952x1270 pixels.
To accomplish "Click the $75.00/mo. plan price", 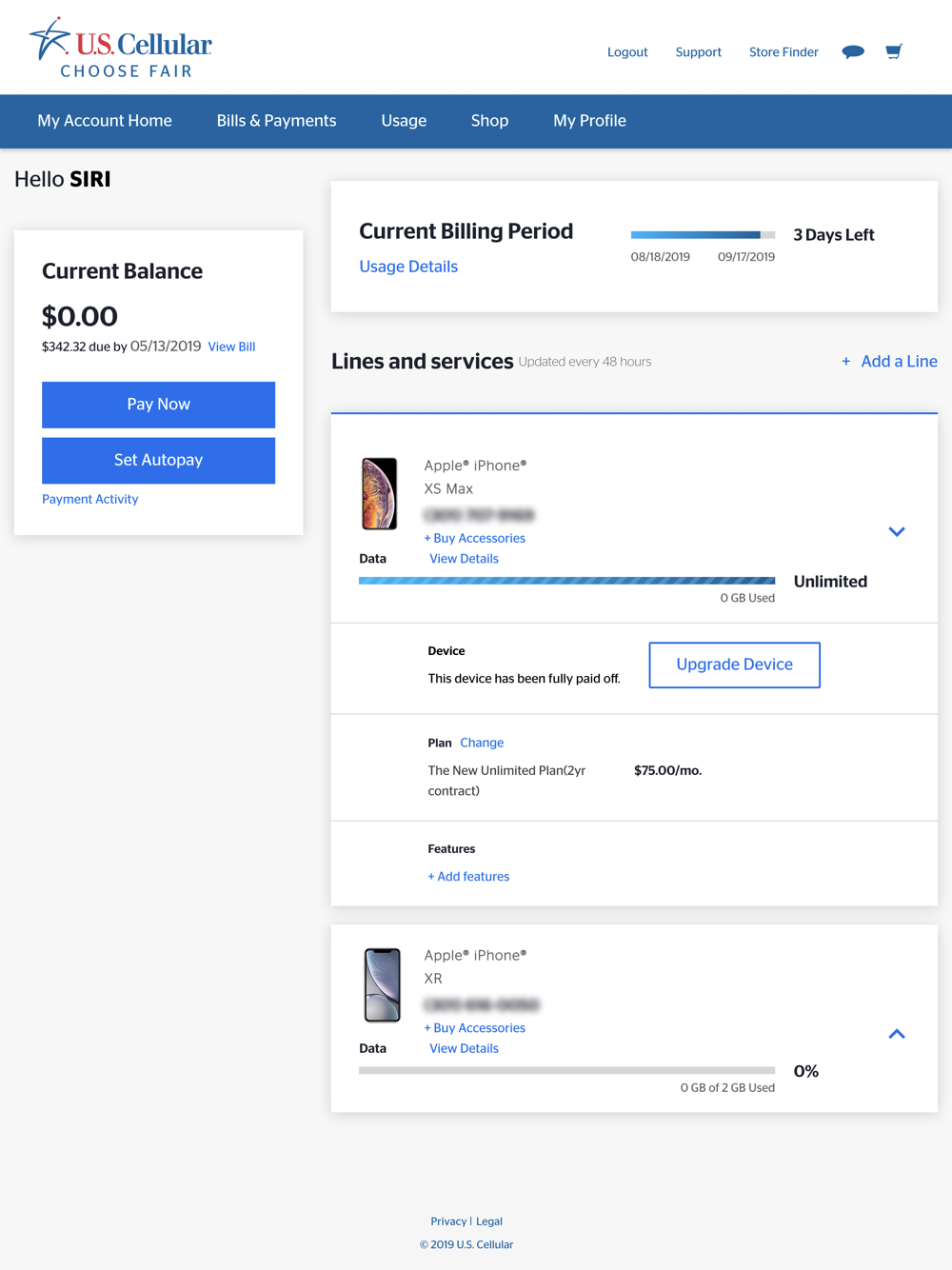I will click(x=668, y=770).
